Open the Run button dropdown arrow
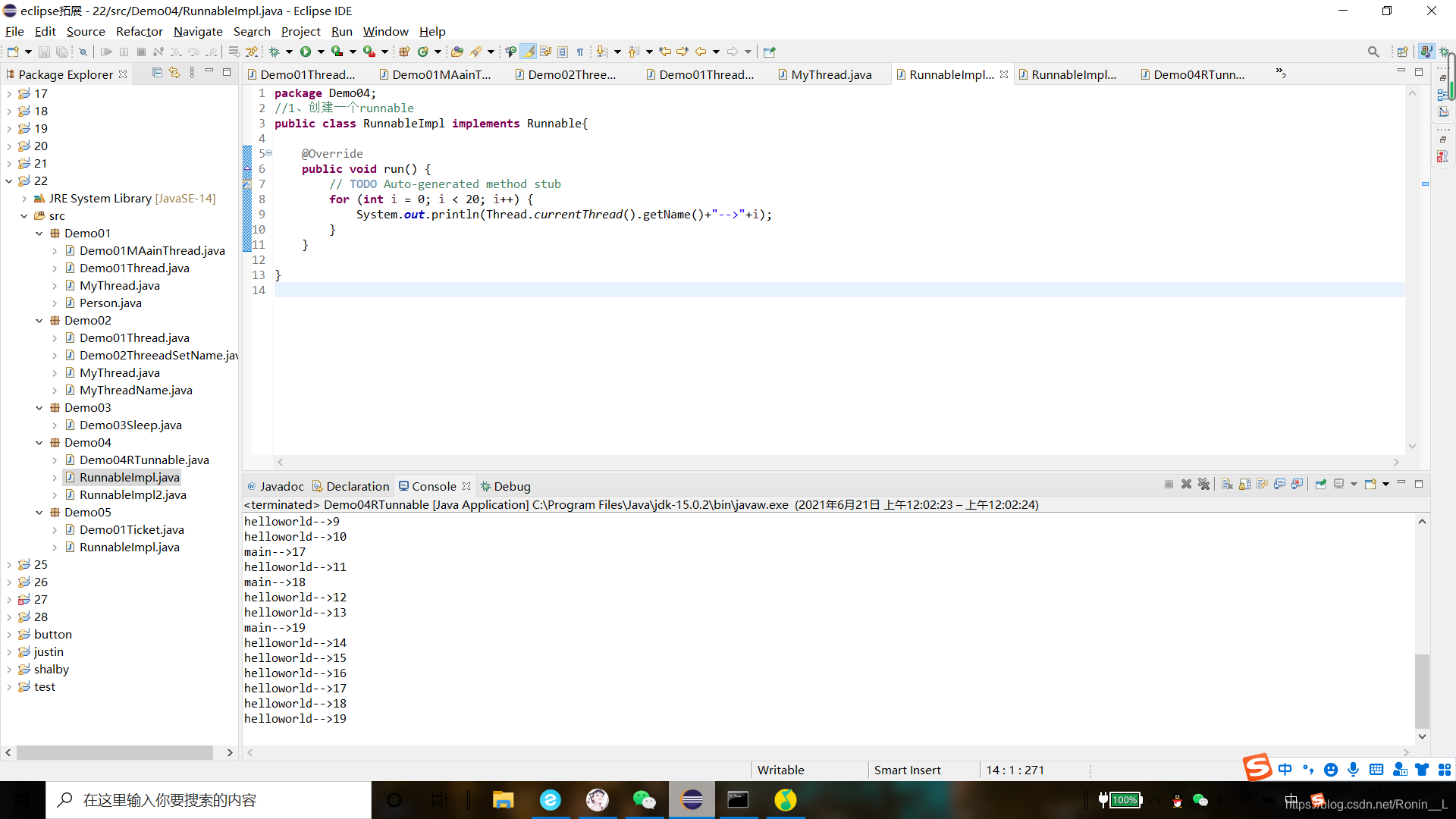 point(321,52)
